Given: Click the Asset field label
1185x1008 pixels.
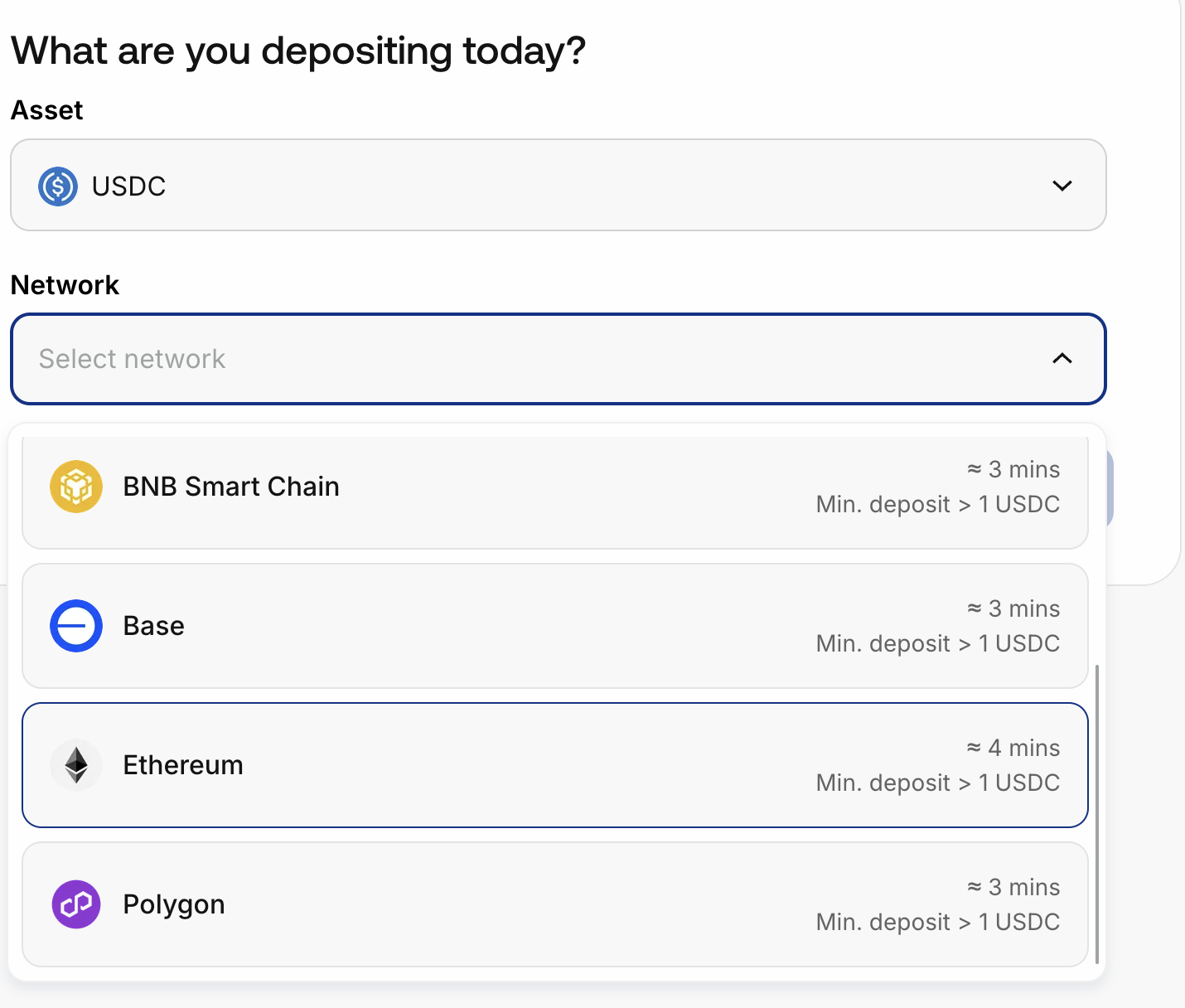Looking at the screenshot, I should click(x=47, y=110).
